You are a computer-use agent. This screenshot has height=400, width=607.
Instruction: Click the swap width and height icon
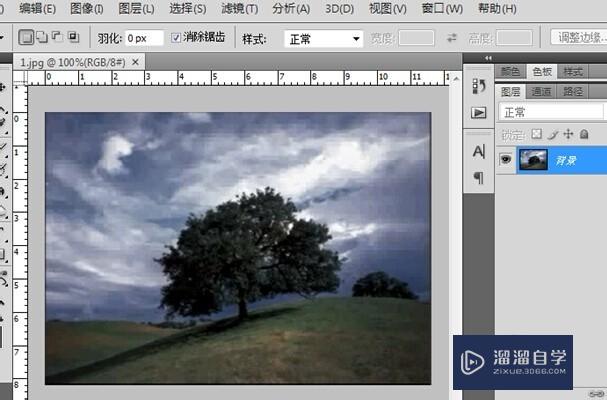coord(452,38)
